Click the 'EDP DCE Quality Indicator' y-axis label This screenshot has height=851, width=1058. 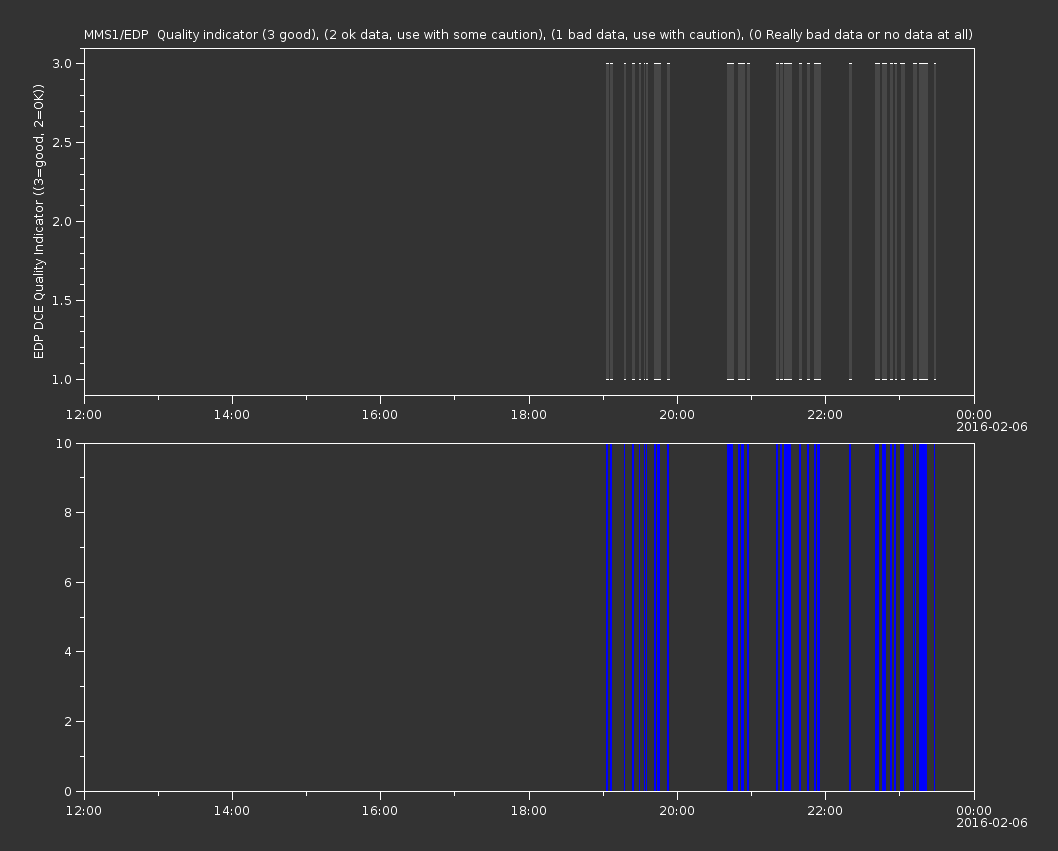39,221
